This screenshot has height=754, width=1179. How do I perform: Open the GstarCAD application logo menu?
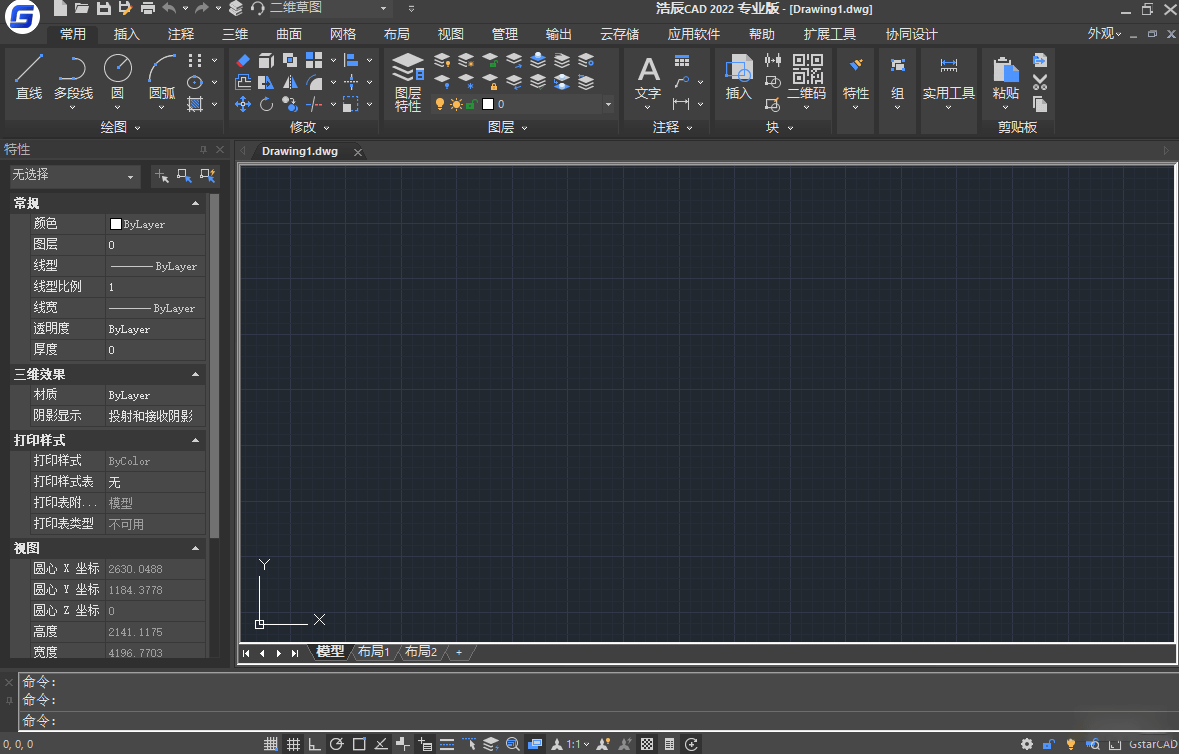(x=22, y=17)
